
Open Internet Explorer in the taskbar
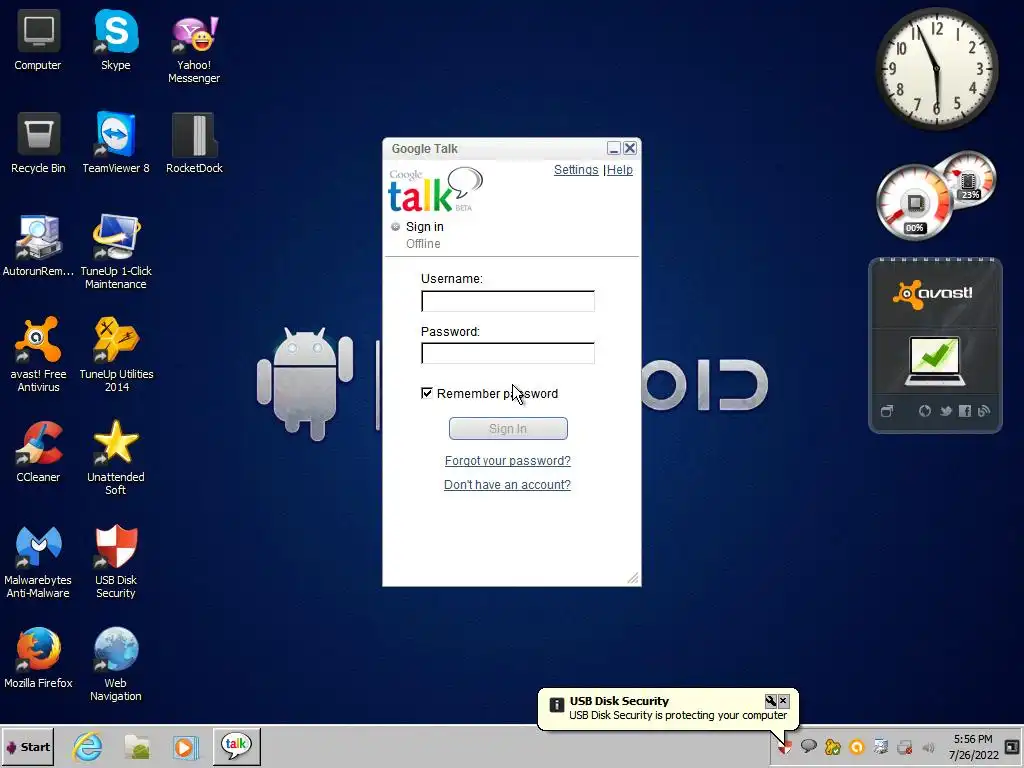[x=88, y=746]
